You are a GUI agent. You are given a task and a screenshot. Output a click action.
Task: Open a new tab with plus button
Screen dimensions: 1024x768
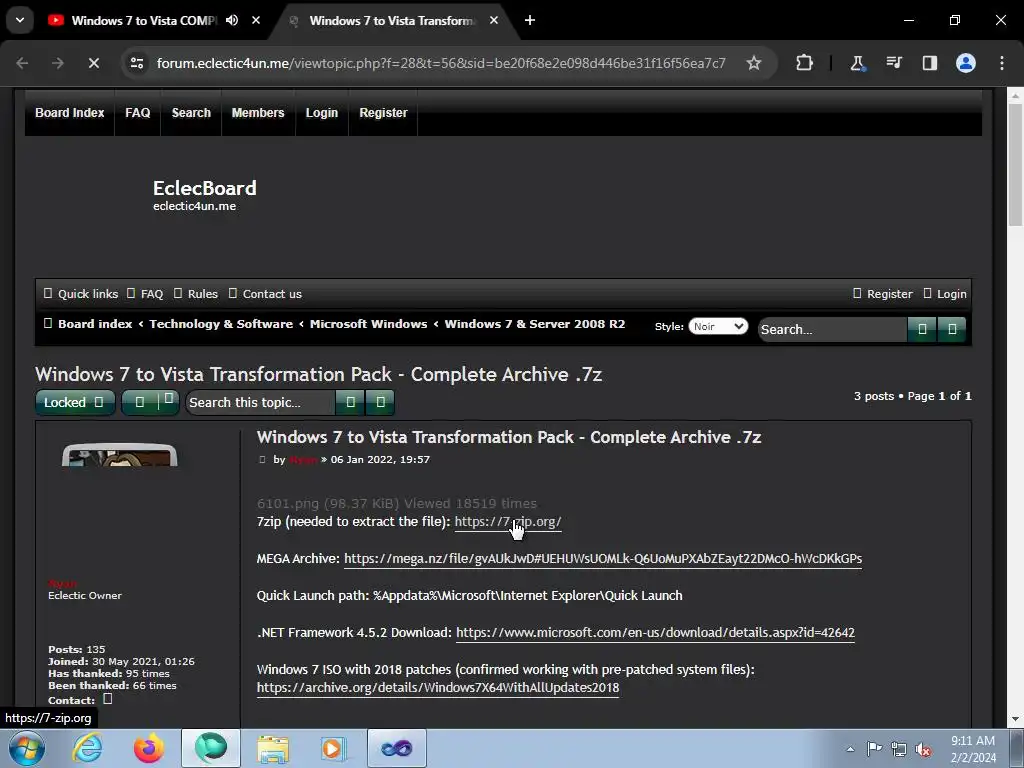530,20
